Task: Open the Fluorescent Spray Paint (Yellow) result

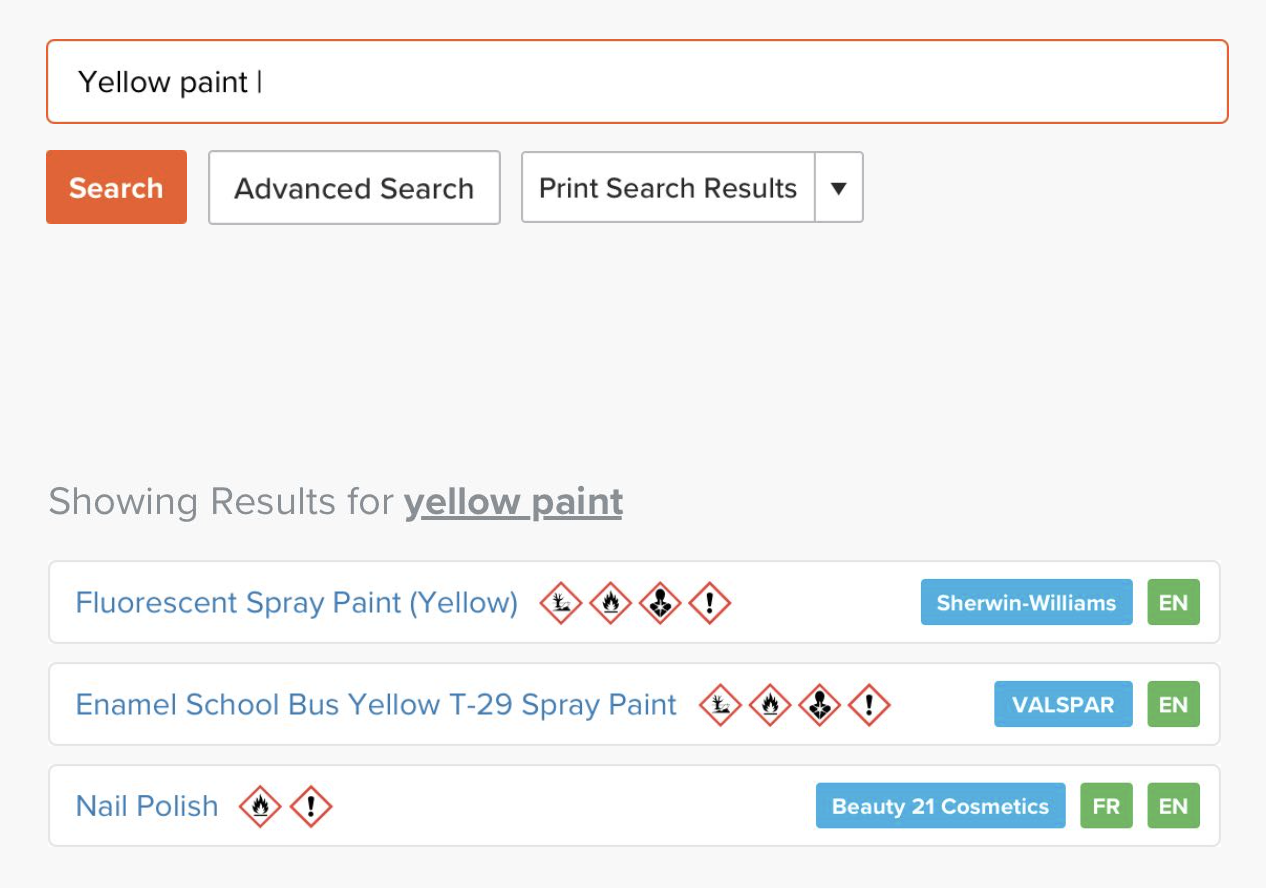Action: click(x=297, y=602)
